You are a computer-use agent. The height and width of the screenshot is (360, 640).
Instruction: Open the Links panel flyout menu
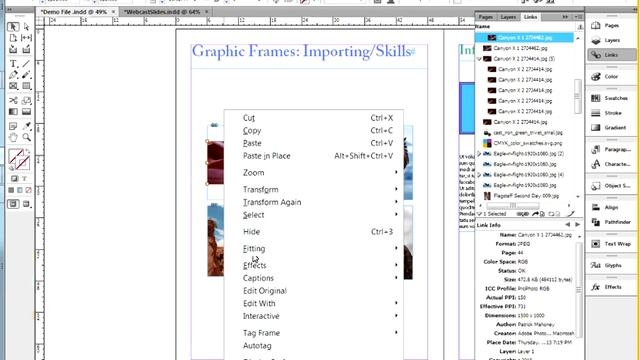click(x=579, y=17)
